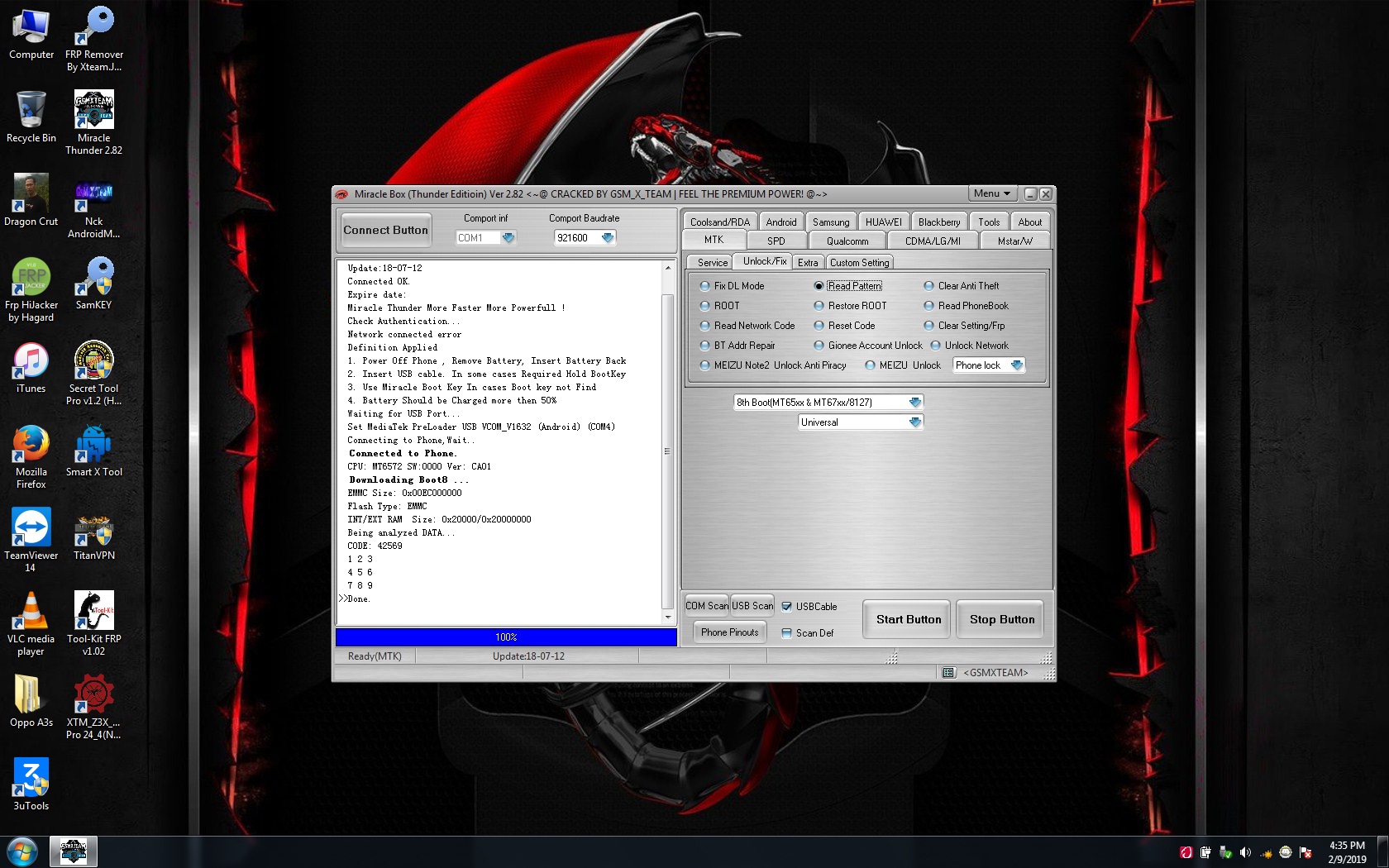Open the TitanVPN shortcut
Image resolution: width=1389 pixels, height=868 pixels.
(94, 534)
